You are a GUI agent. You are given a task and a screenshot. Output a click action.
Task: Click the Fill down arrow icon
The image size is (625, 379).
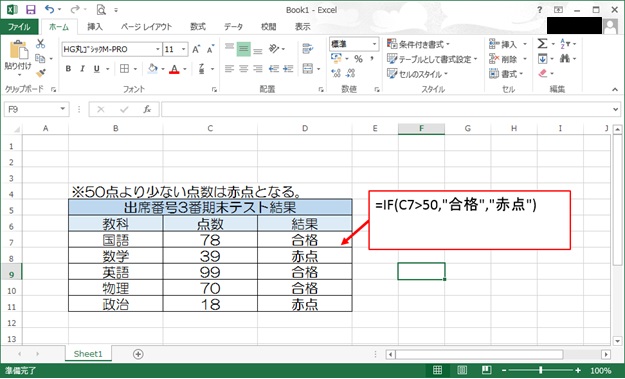click(542, 59)
